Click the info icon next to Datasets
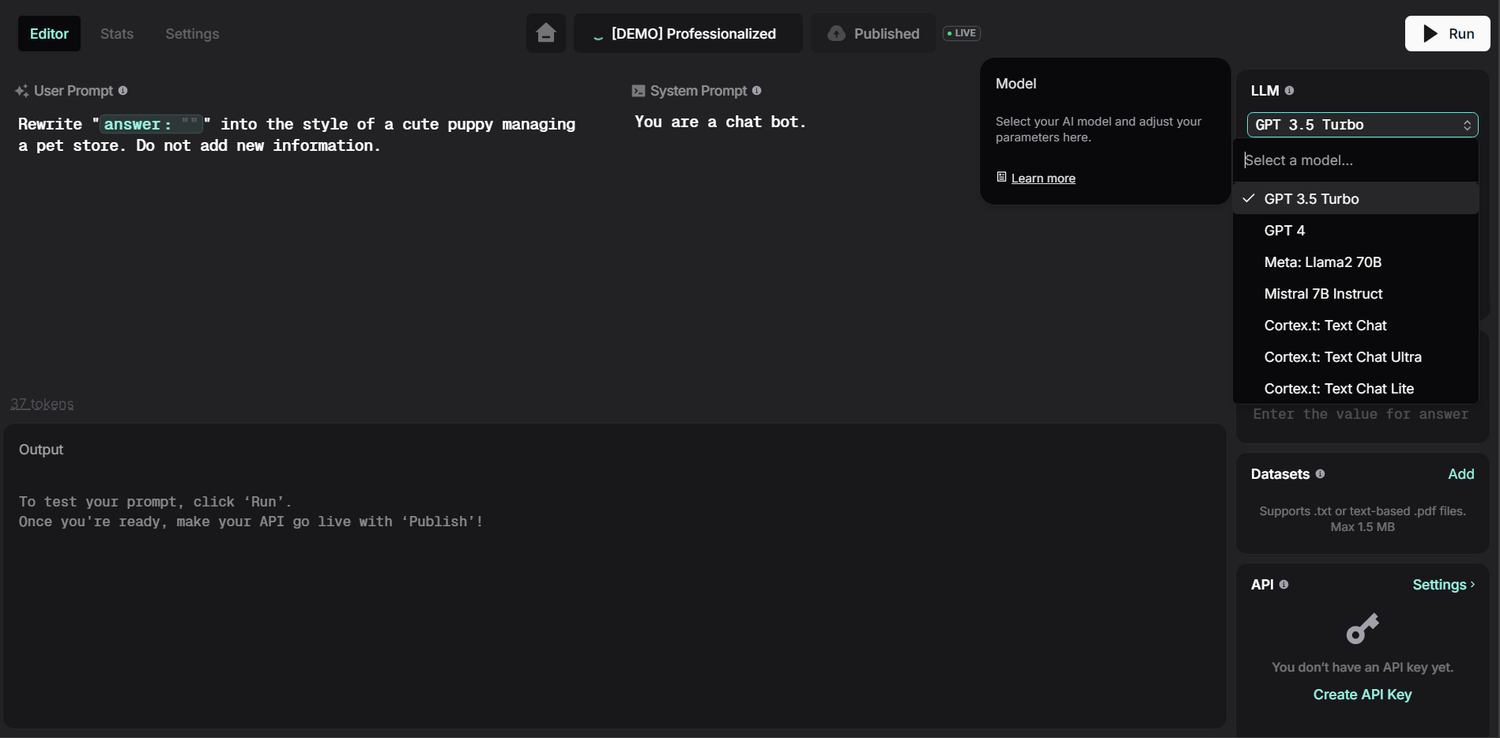 coord(1320,473)
